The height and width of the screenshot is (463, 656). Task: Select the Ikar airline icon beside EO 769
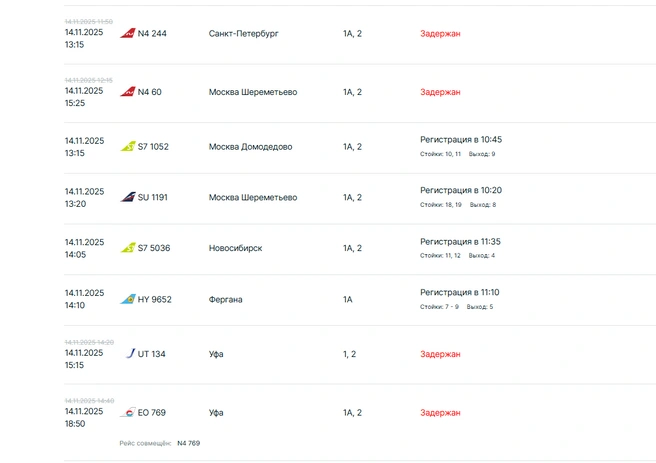point(128,412)
